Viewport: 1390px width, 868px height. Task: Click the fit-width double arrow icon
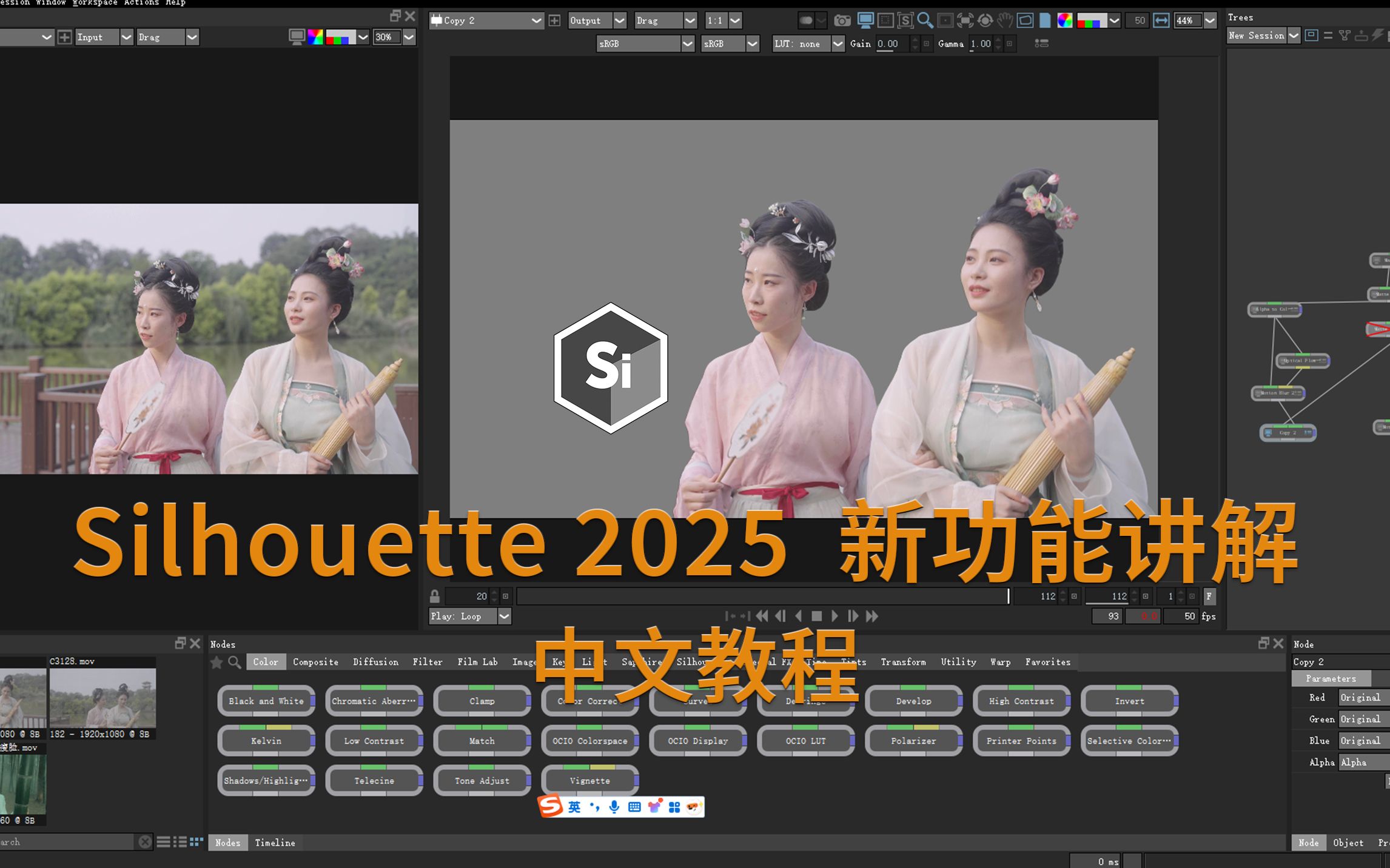click(1161, 21)
